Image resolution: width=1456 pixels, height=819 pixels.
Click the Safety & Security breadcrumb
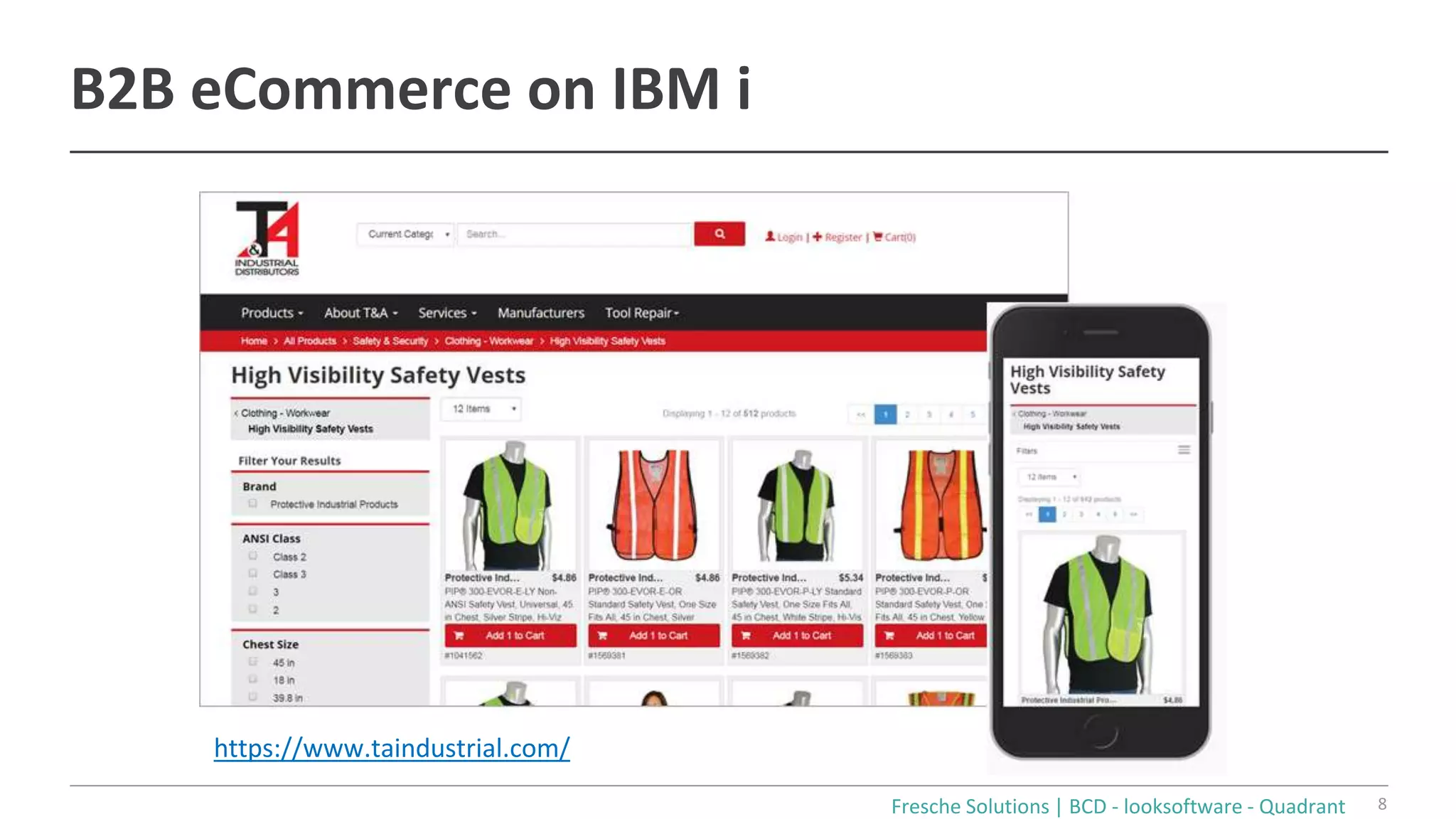click(x=390, y=341)
